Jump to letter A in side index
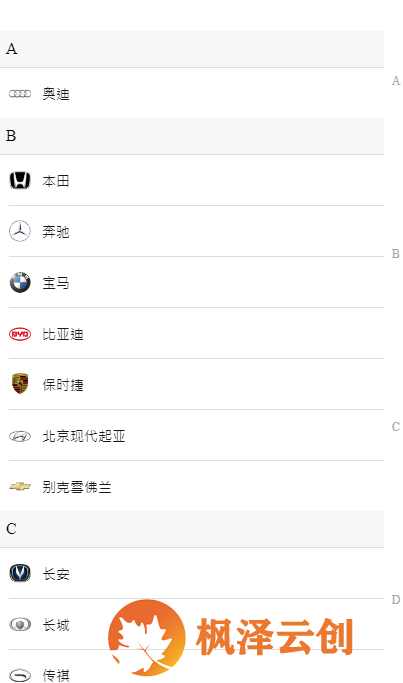 pyautogui.click(x=396, y=81)
